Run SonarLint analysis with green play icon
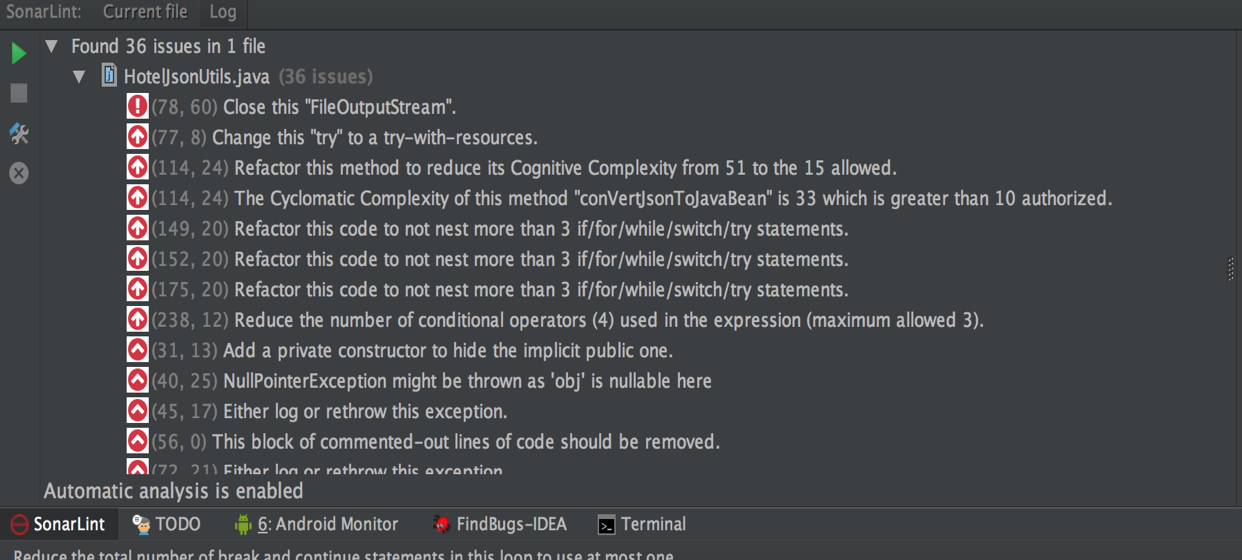The width and height of the screenshot is (1242, 560). (18, 53)
